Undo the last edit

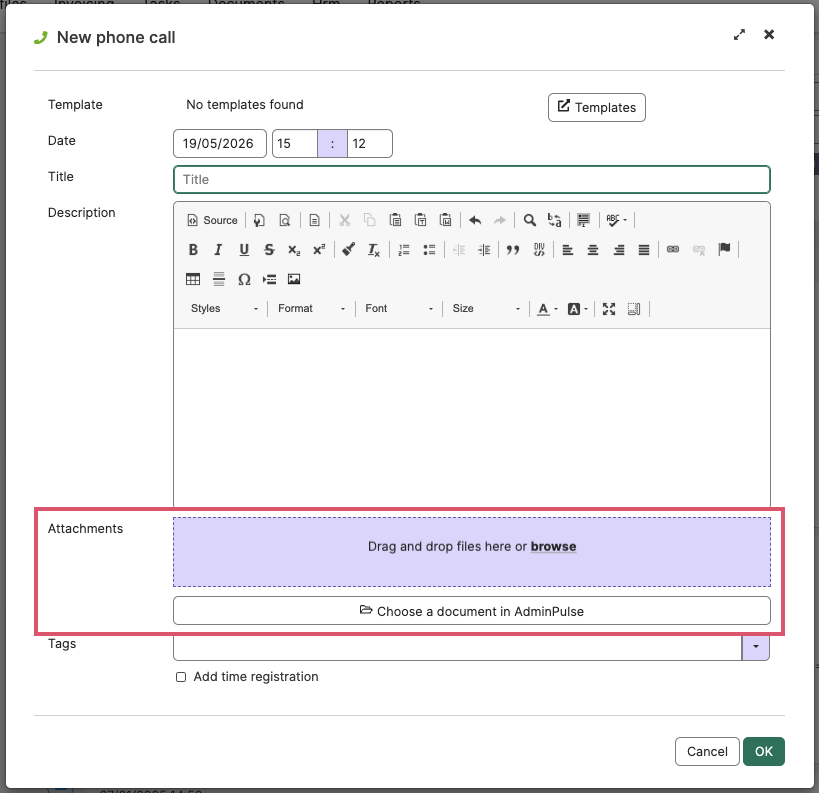475,220
